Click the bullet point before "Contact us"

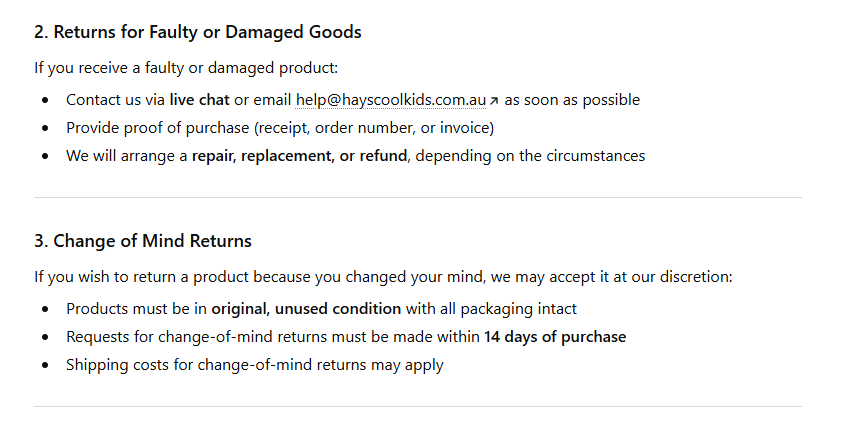click(x=45, y=100)
